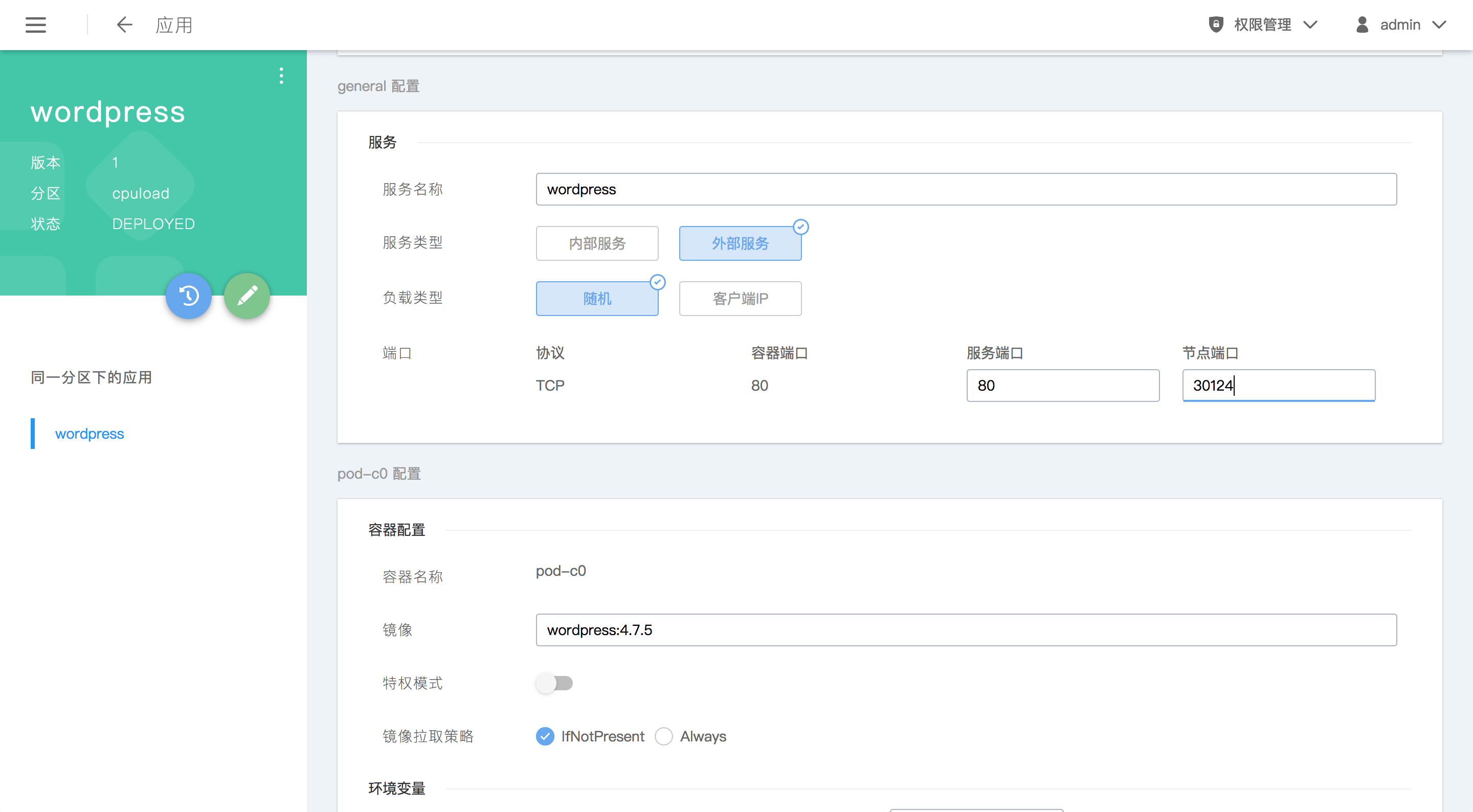
Task: Expand the 权限管理 dropdown chevron
Action: pyautogui.click(x=1310, y=25)
